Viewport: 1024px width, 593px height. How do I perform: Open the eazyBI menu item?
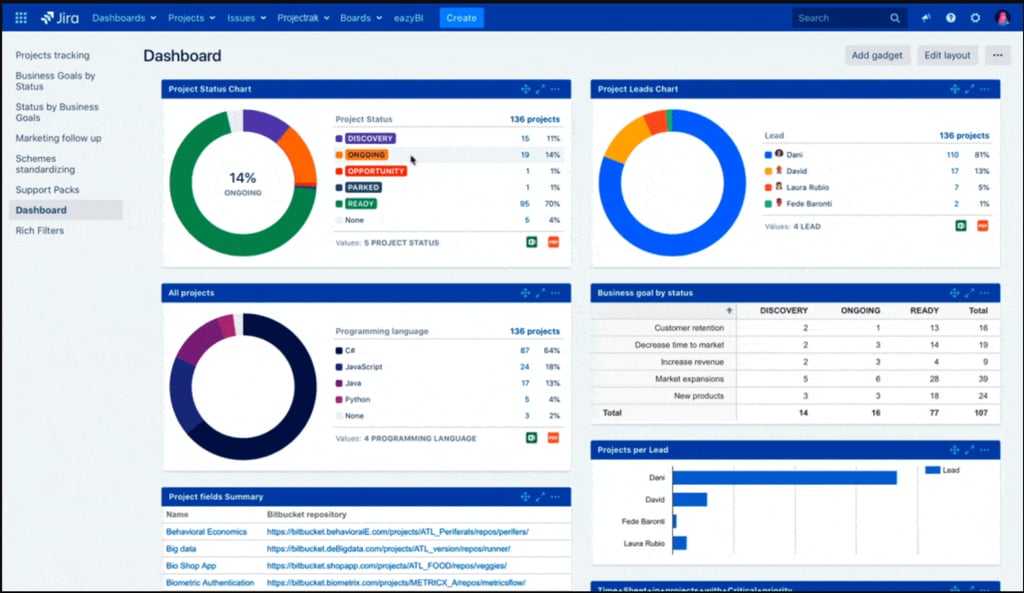point(410,17)
